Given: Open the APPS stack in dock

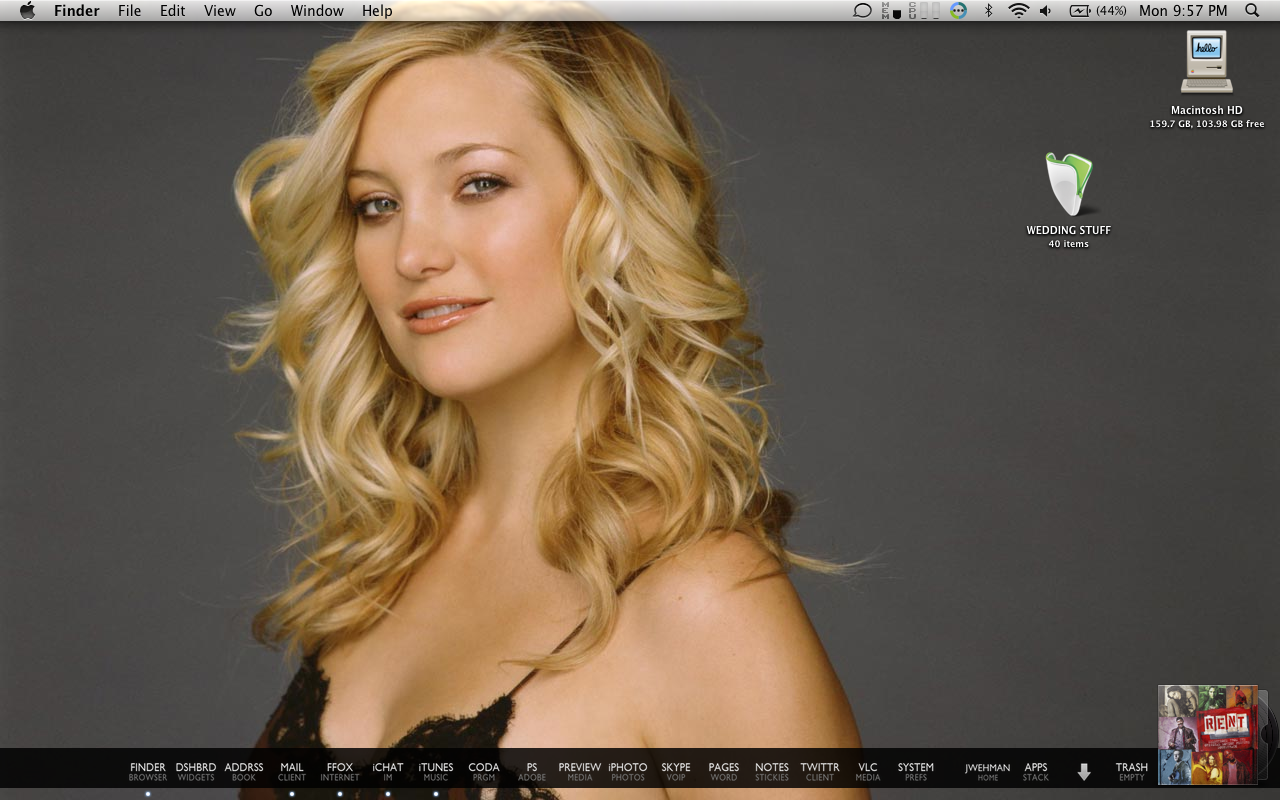Looking at the screenshot, I should (x=1036, y=772).
